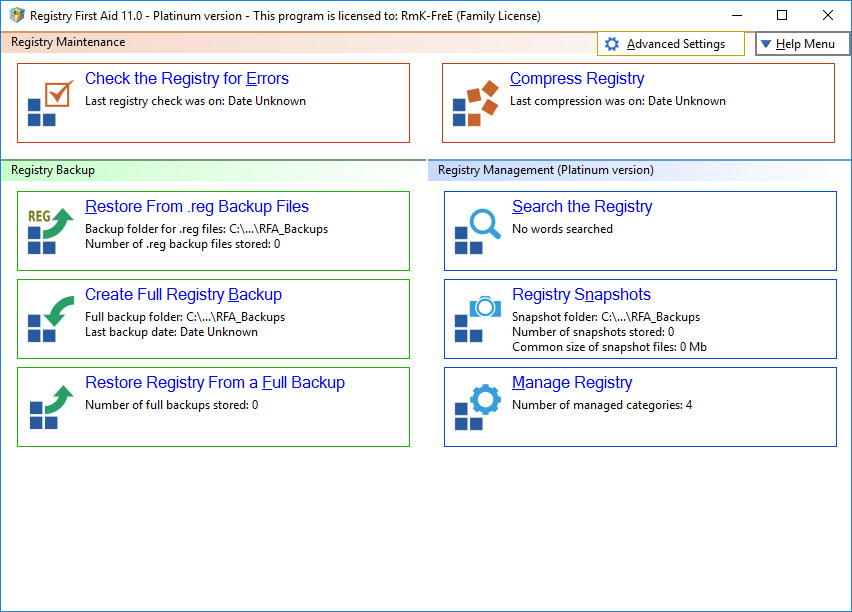Click 'Number of snapshots stored: 0' text

coord(593,332)
